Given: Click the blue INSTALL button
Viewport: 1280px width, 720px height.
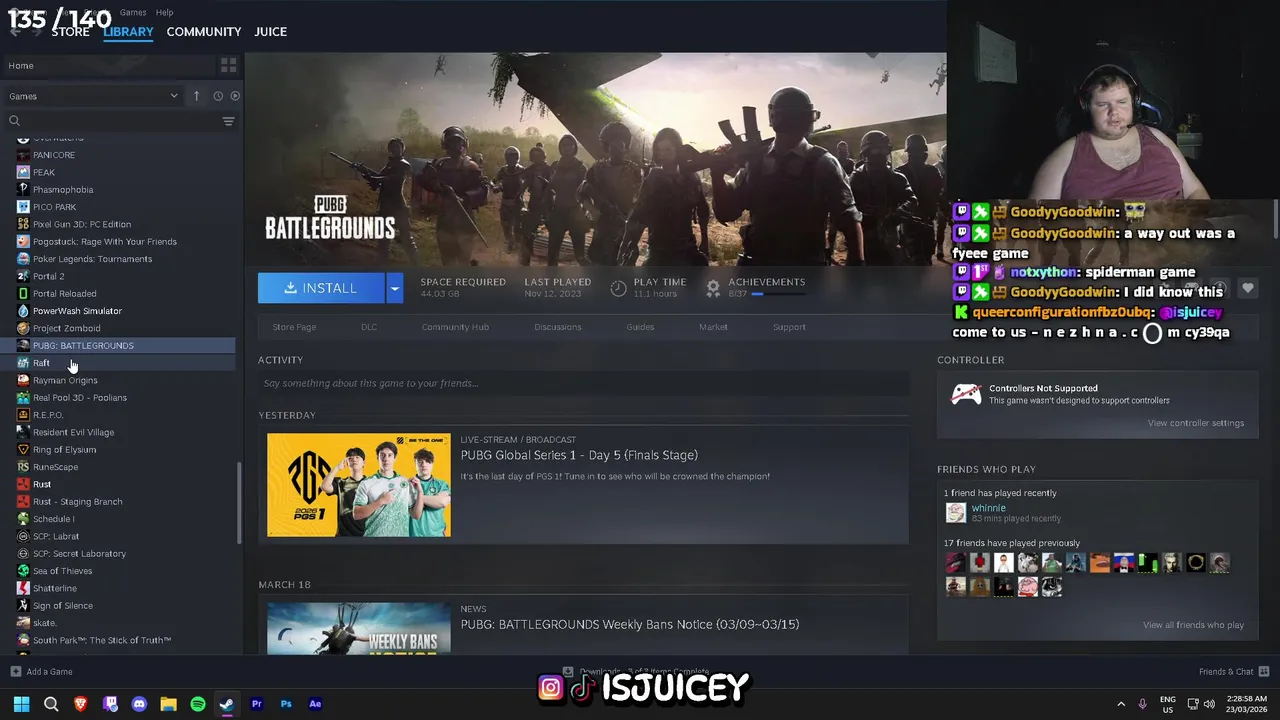Looking at the screenshot, I should [x=321, y=288].
